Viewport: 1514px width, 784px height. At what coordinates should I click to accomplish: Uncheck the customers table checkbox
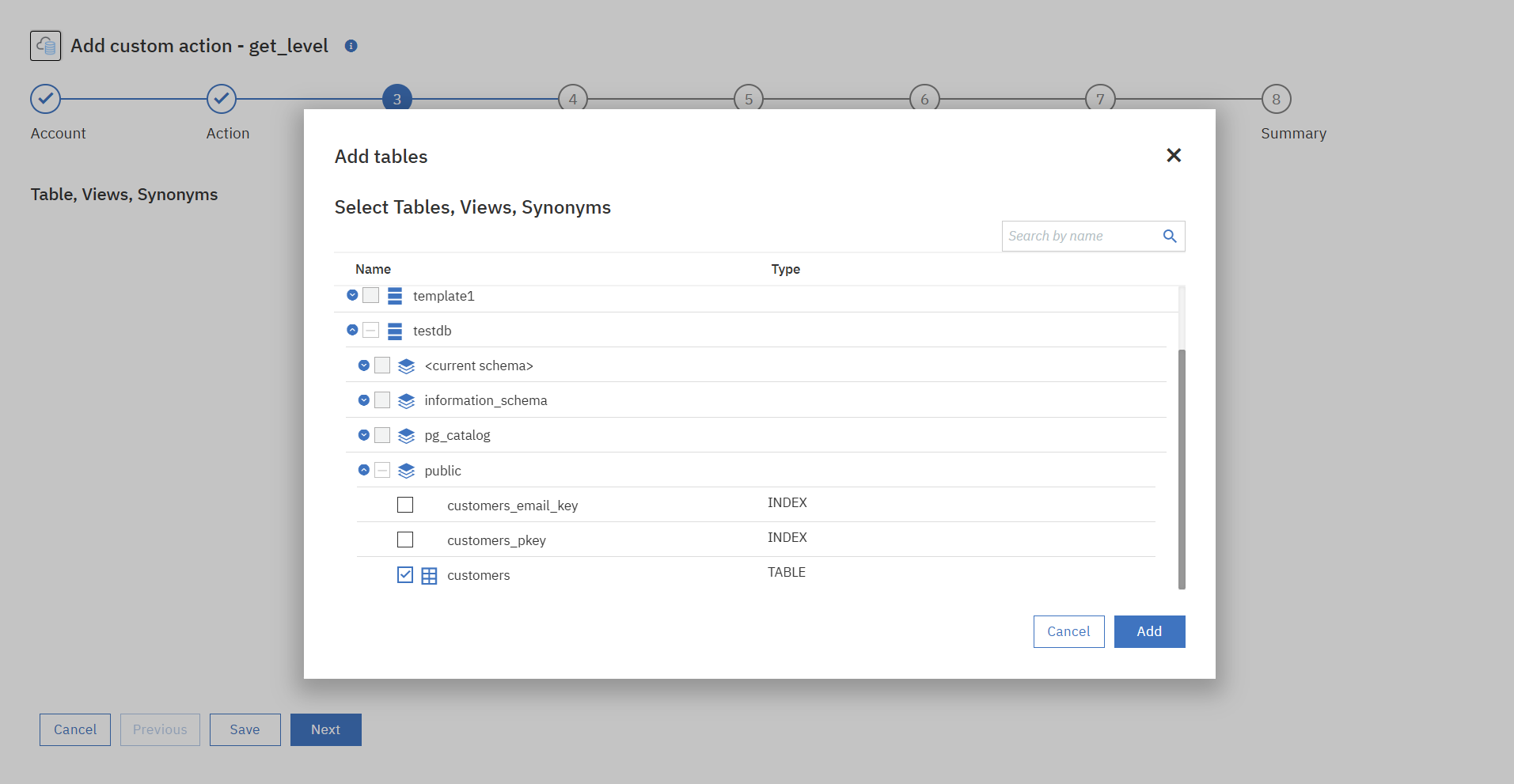coord(405,575)
